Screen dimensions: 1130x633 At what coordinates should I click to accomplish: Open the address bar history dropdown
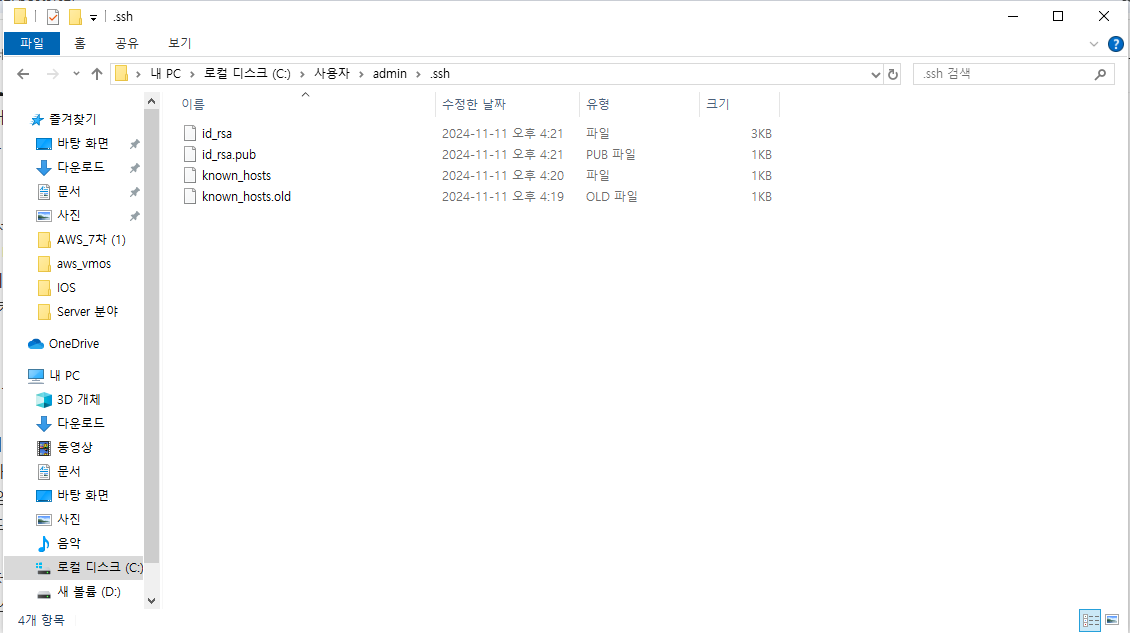coord(876,74)
